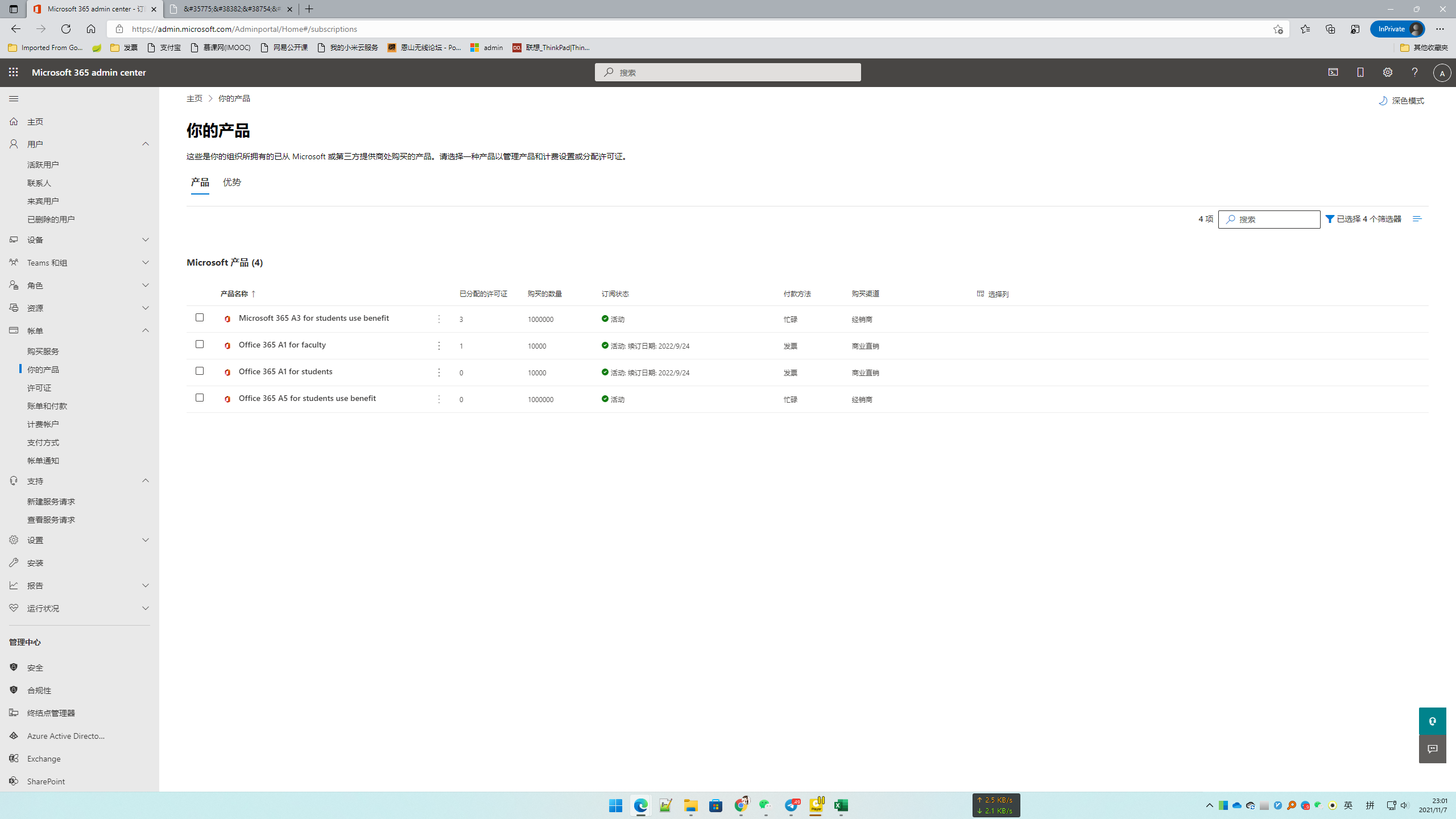Click the products list search box
The width and height of the screenshot is (1456, 819).
[1269, 220]
